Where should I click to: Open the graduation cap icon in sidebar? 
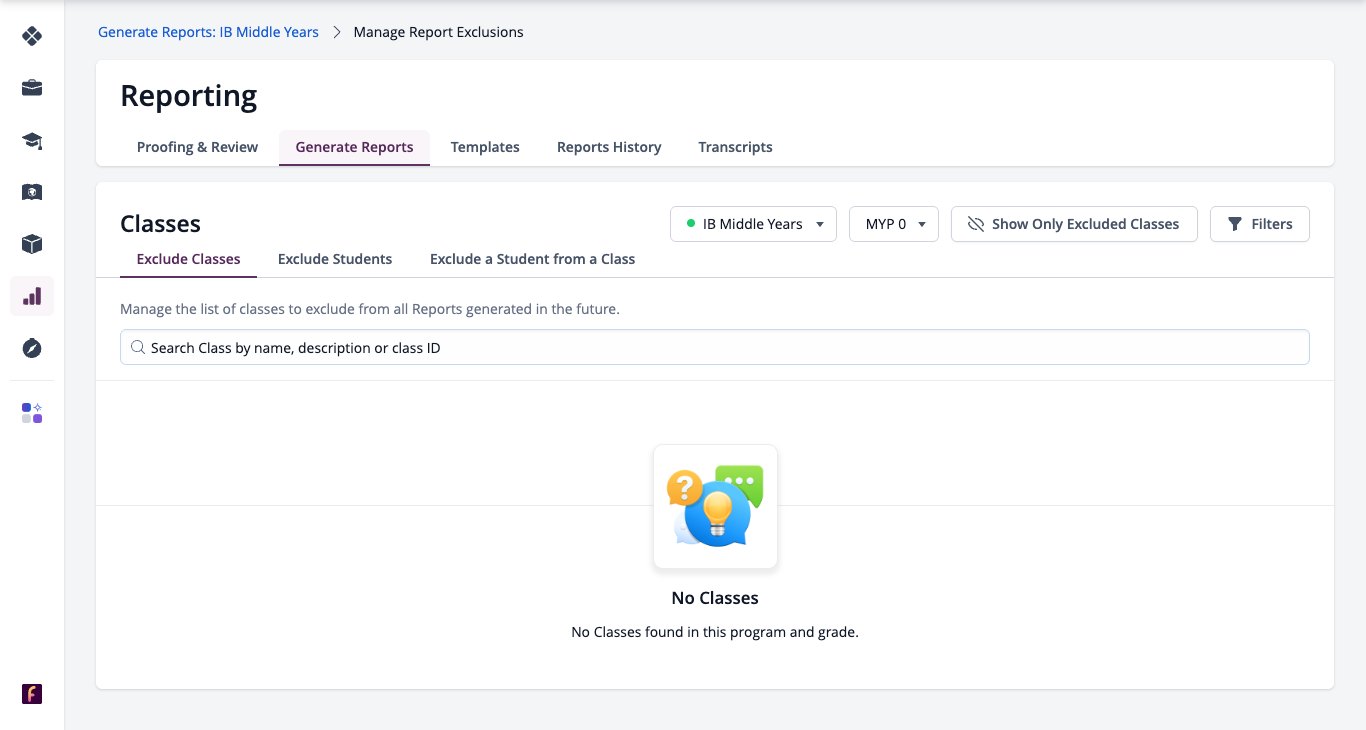coord(32,140)
